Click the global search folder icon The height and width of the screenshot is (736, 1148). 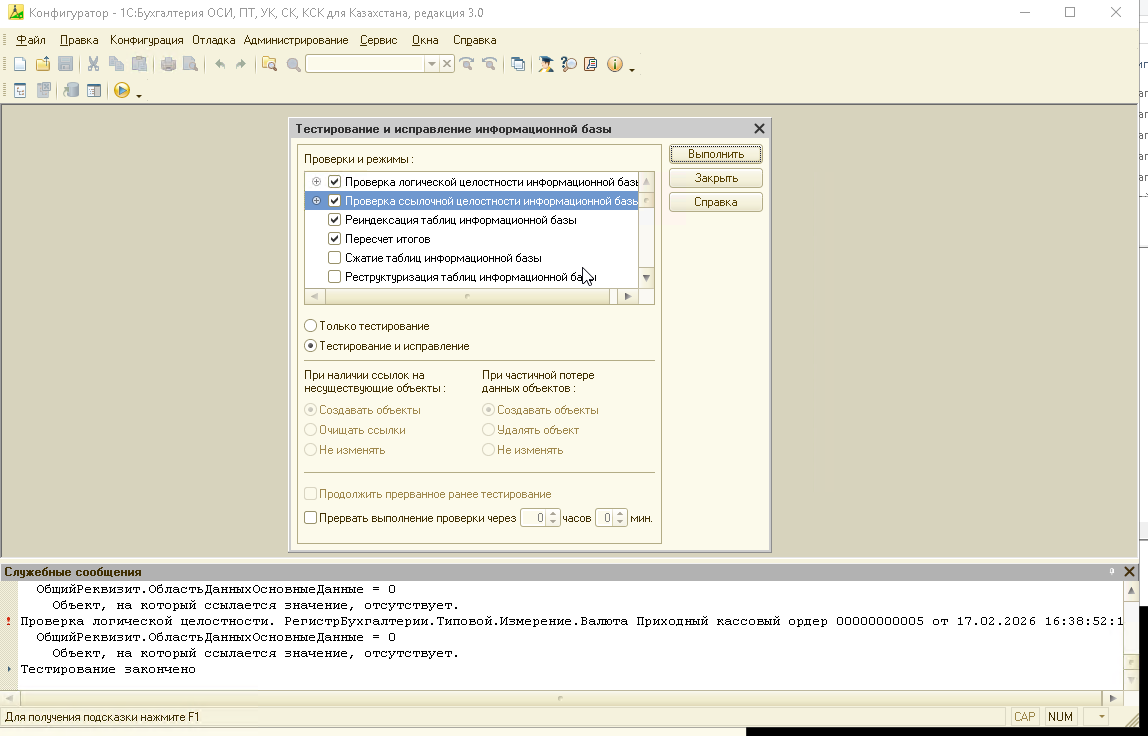tap(269, 64)
